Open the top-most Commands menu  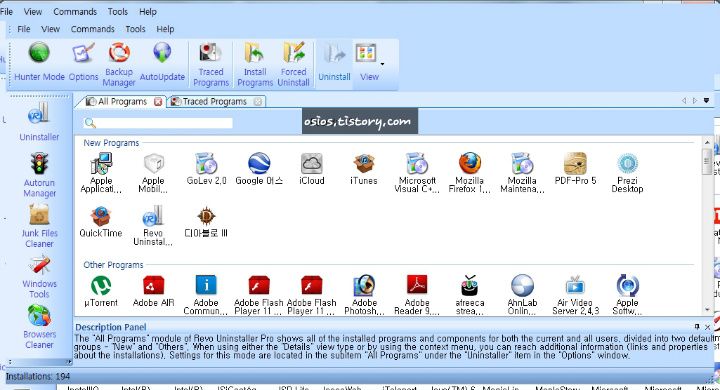(75, 11)
